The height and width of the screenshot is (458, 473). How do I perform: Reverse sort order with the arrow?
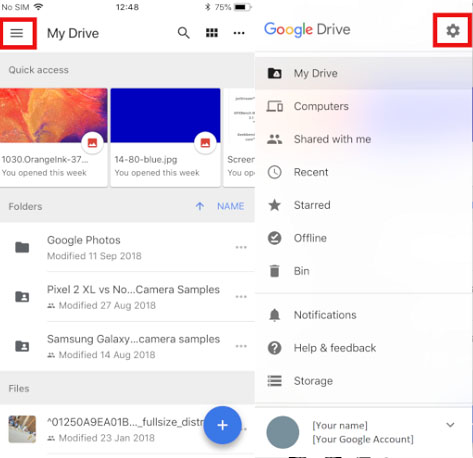[200, 206]
